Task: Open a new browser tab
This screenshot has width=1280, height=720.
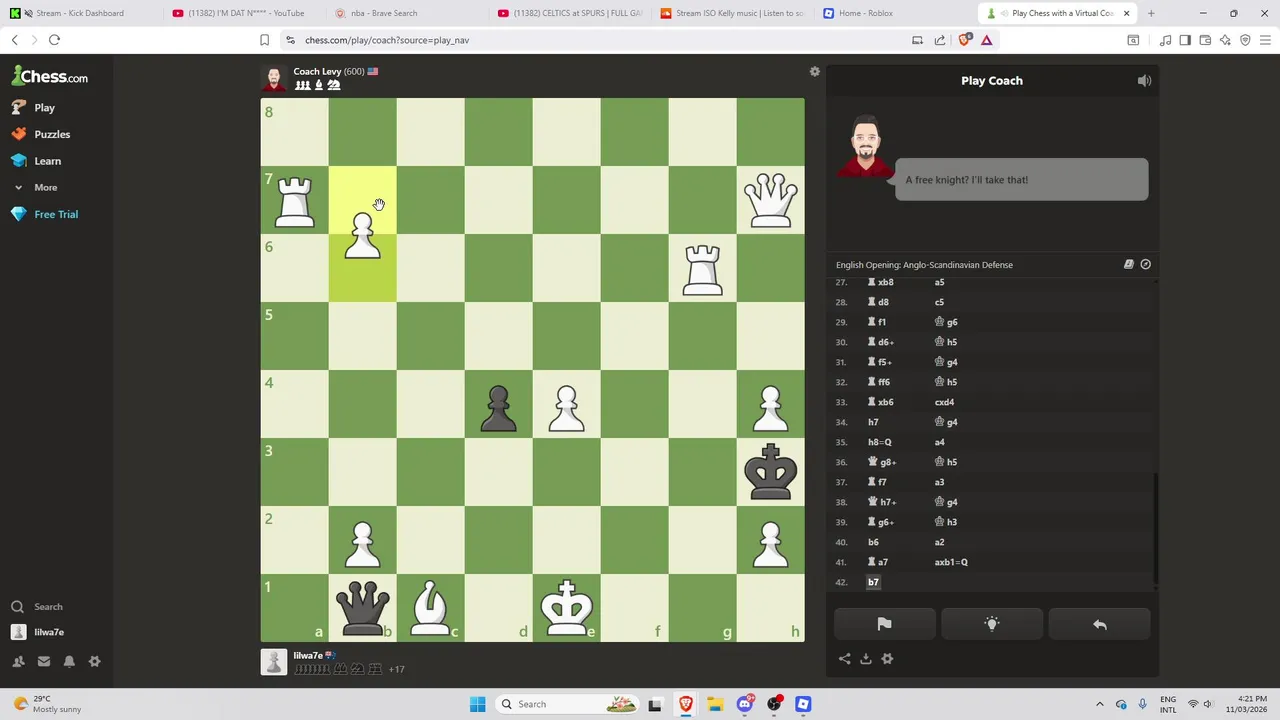Action: tap(1151, 13)
